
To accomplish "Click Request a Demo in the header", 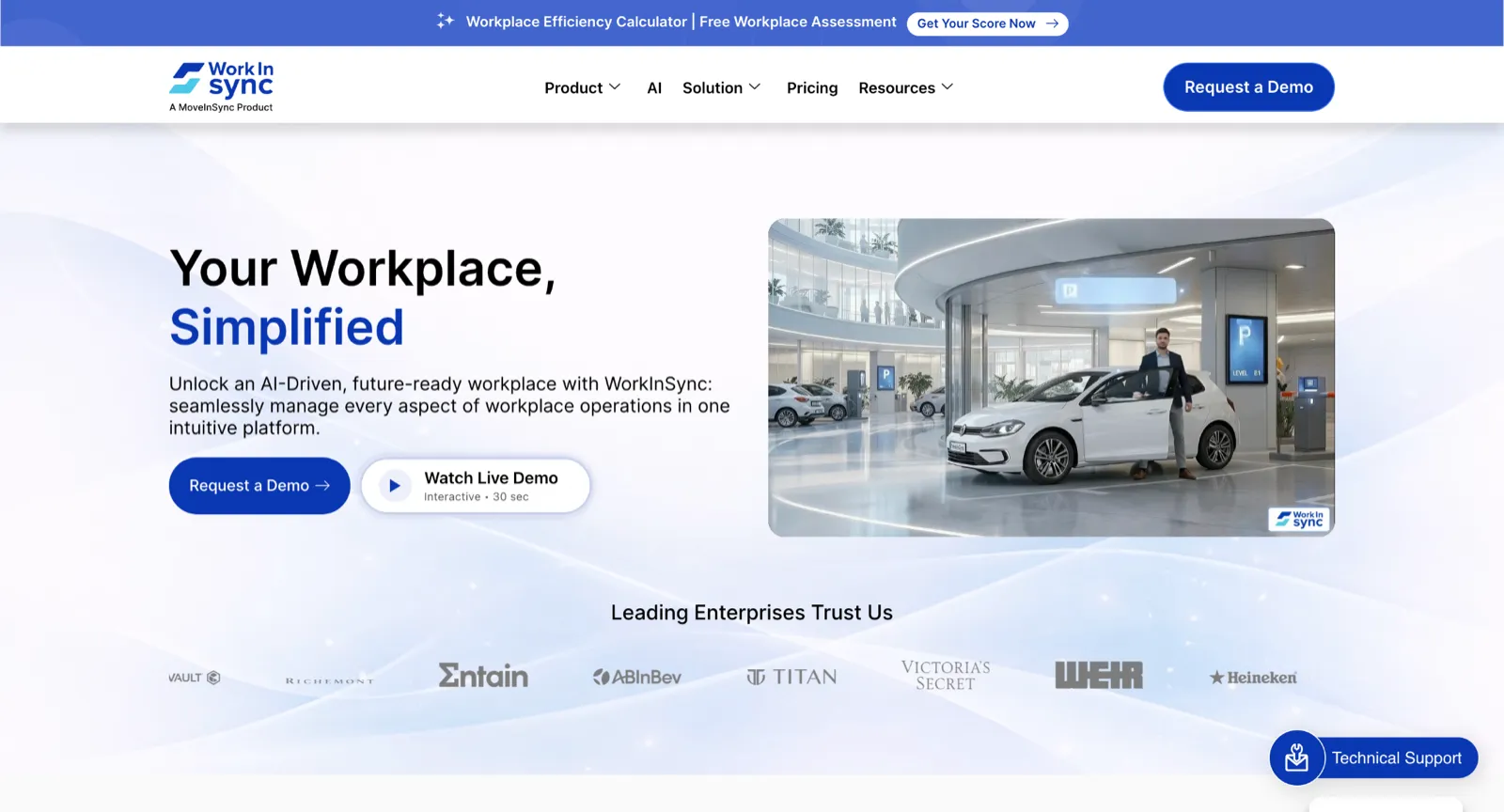I will tap(1248, 87).
